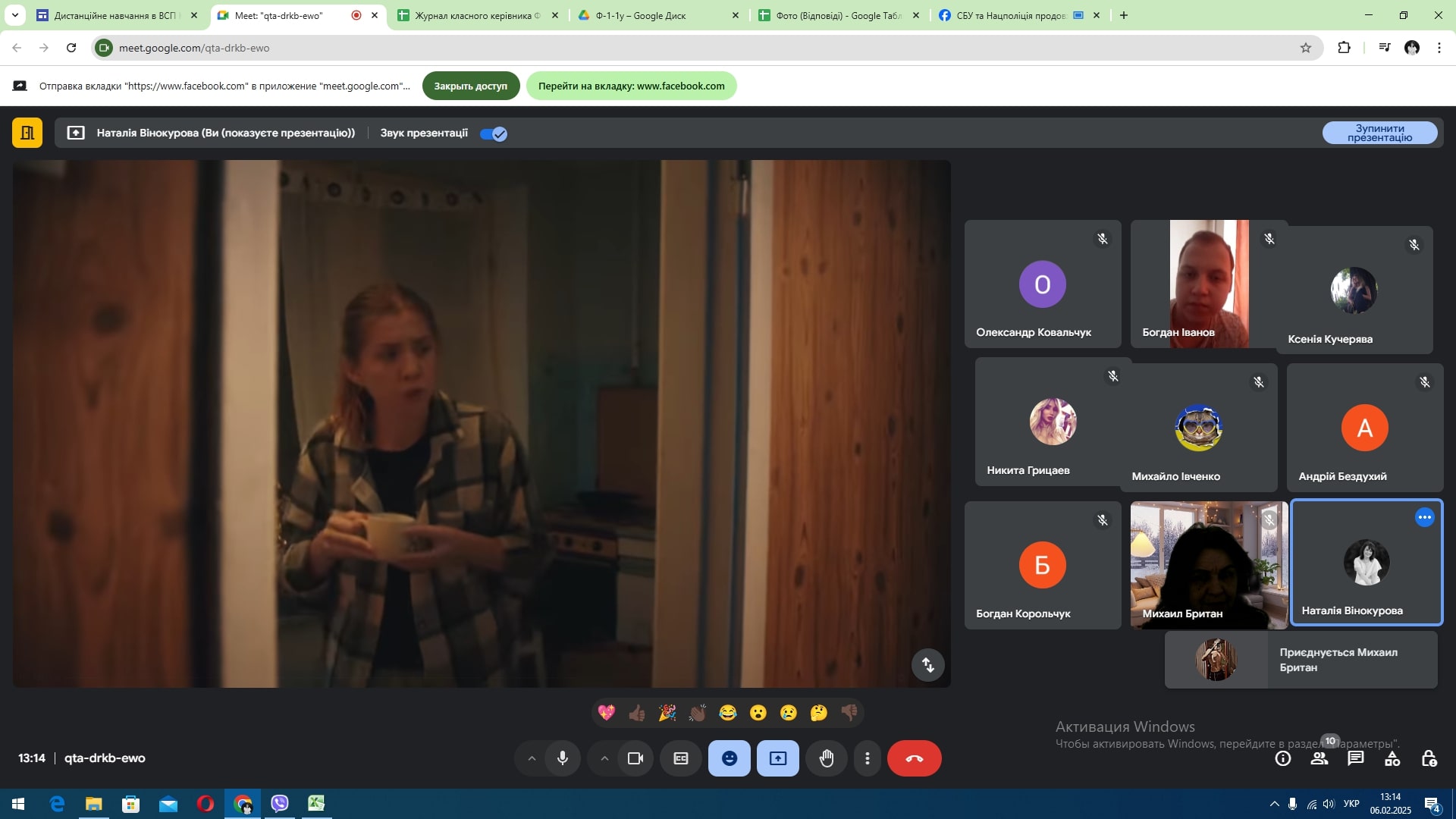This screenshot has height=819, width=1456.
Task: Open the chat panel
Action: [x=1356, y=758]
